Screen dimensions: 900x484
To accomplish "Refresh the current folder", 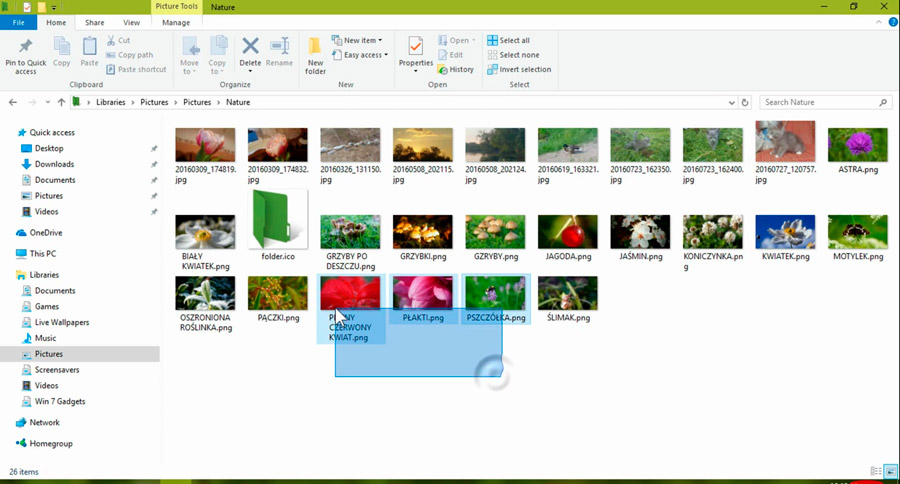I will (745, 102).
